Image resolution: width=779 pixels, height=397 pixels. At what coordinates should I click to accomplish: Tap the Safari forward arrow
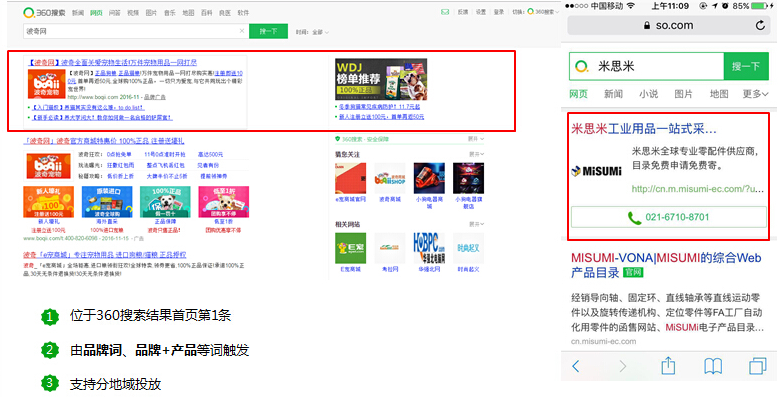click(x=623, y=366)
